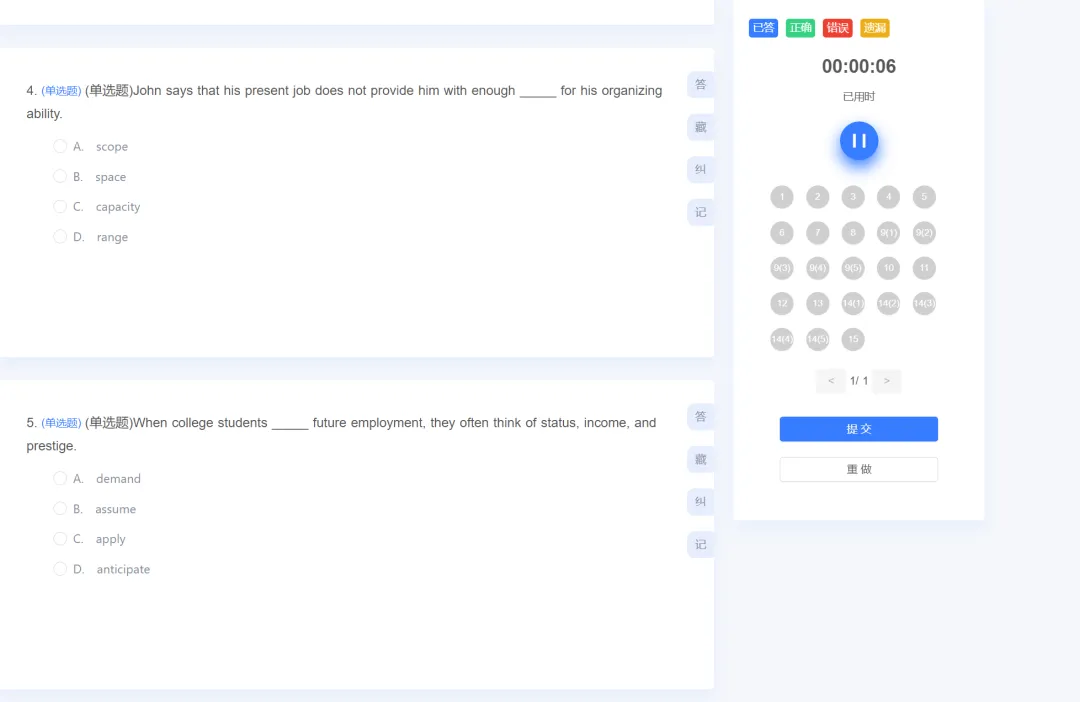1080x702 pixels.
Task: Click 纠 correction icon for question 4
Action: click(700, 169)
